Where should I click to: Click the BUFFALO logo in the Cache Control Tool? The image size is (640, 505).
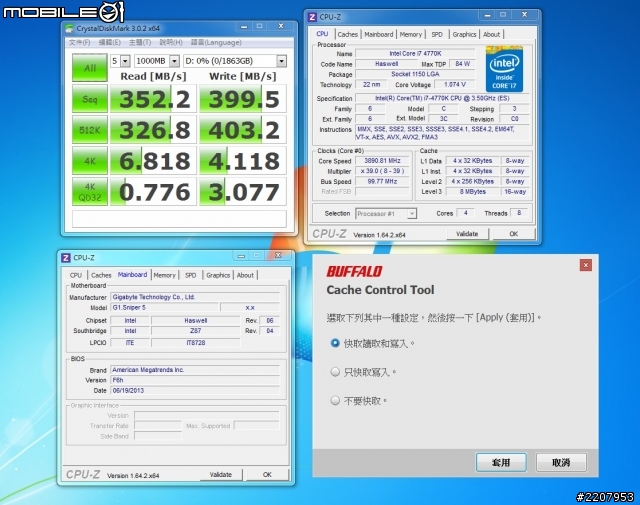[354, 271]
